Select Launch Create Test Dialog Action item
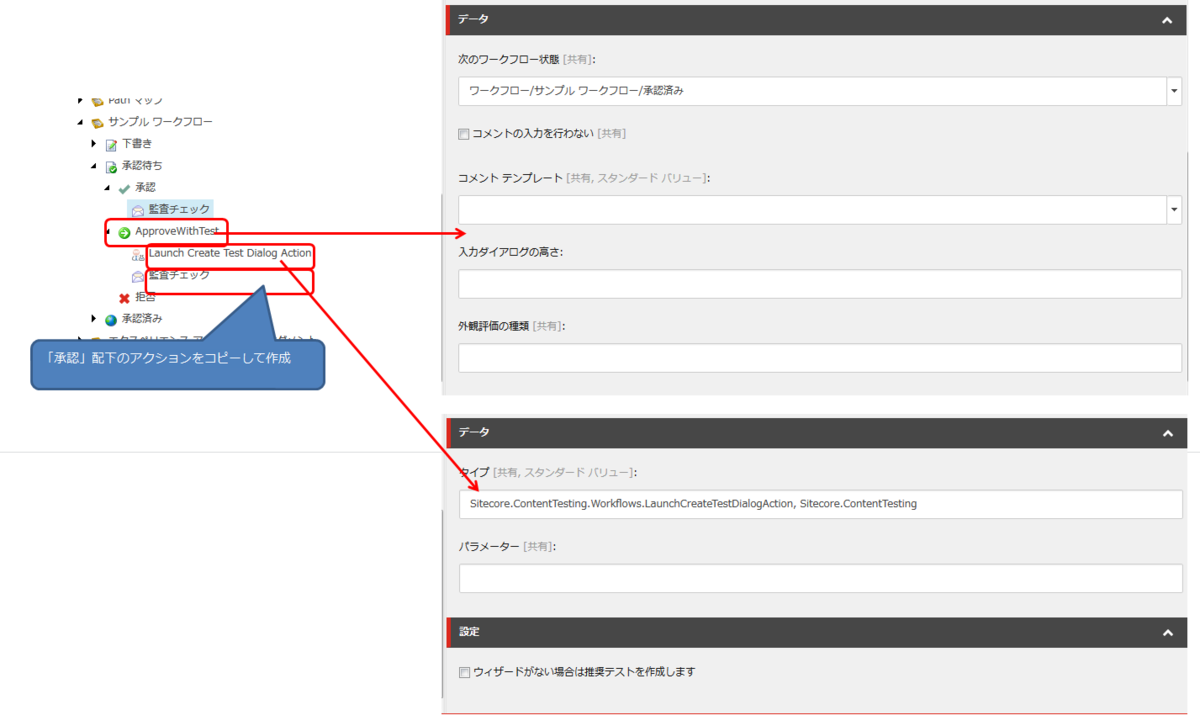 (x=230, y=254)
